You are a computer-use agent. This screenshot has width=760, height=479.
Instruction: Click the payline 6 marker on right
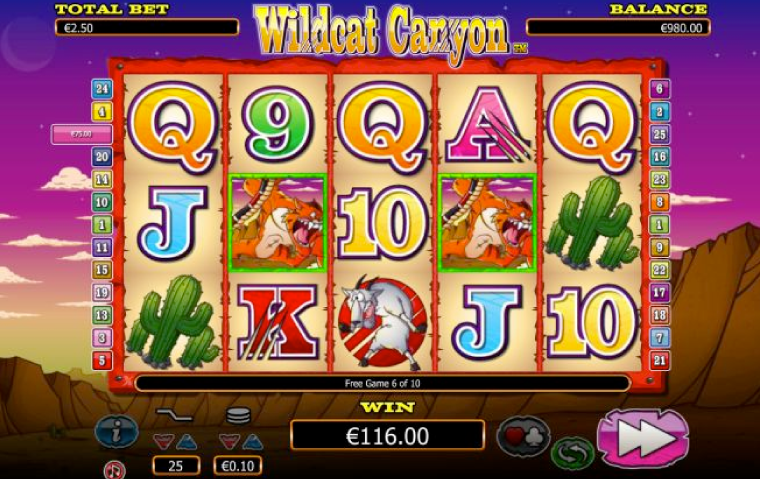(660, 89)
